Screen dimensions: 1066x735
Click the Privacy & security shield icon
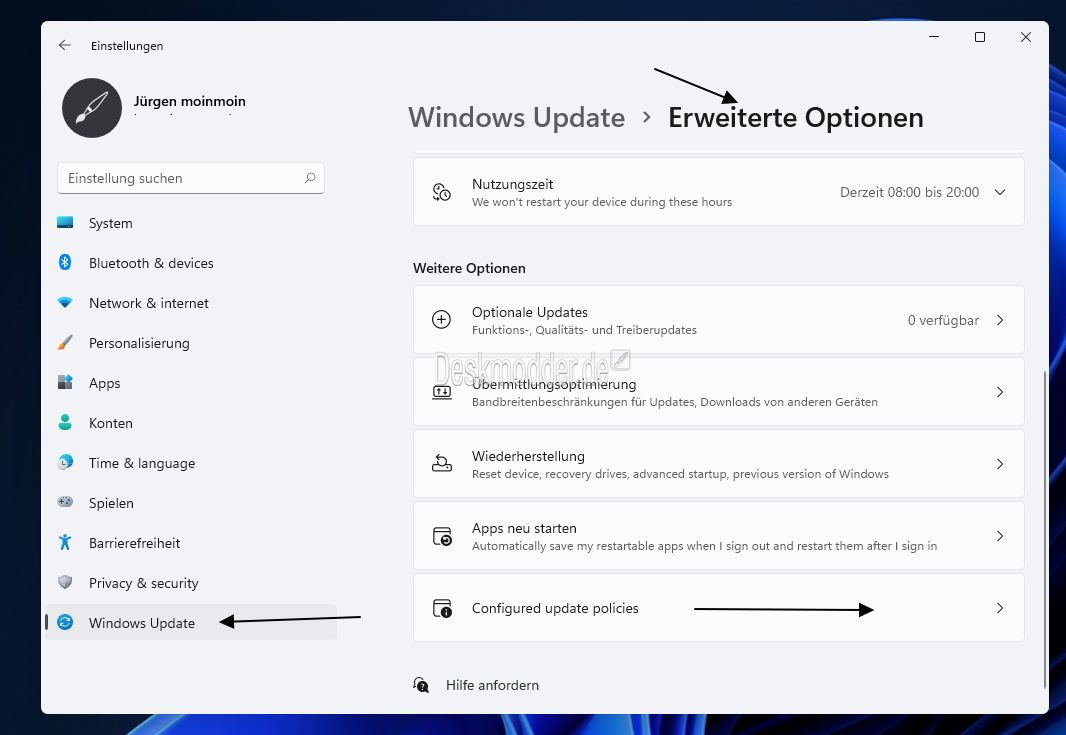(x=65, y=583)
